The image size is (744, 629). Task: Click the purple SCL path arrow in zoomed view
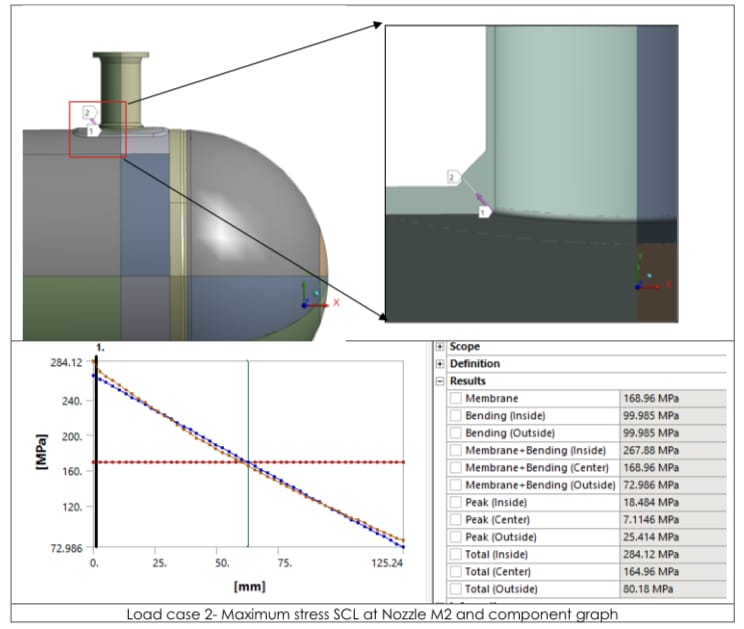point(478,197)
